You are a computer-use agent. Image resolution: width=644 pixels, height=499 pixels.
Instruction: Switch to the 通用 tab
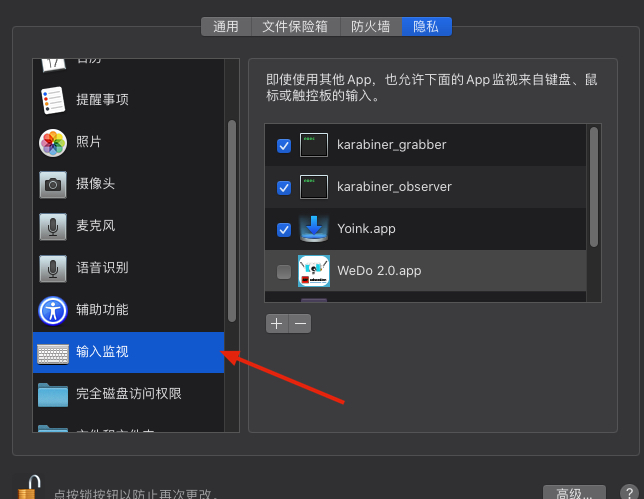click(226, 27)
